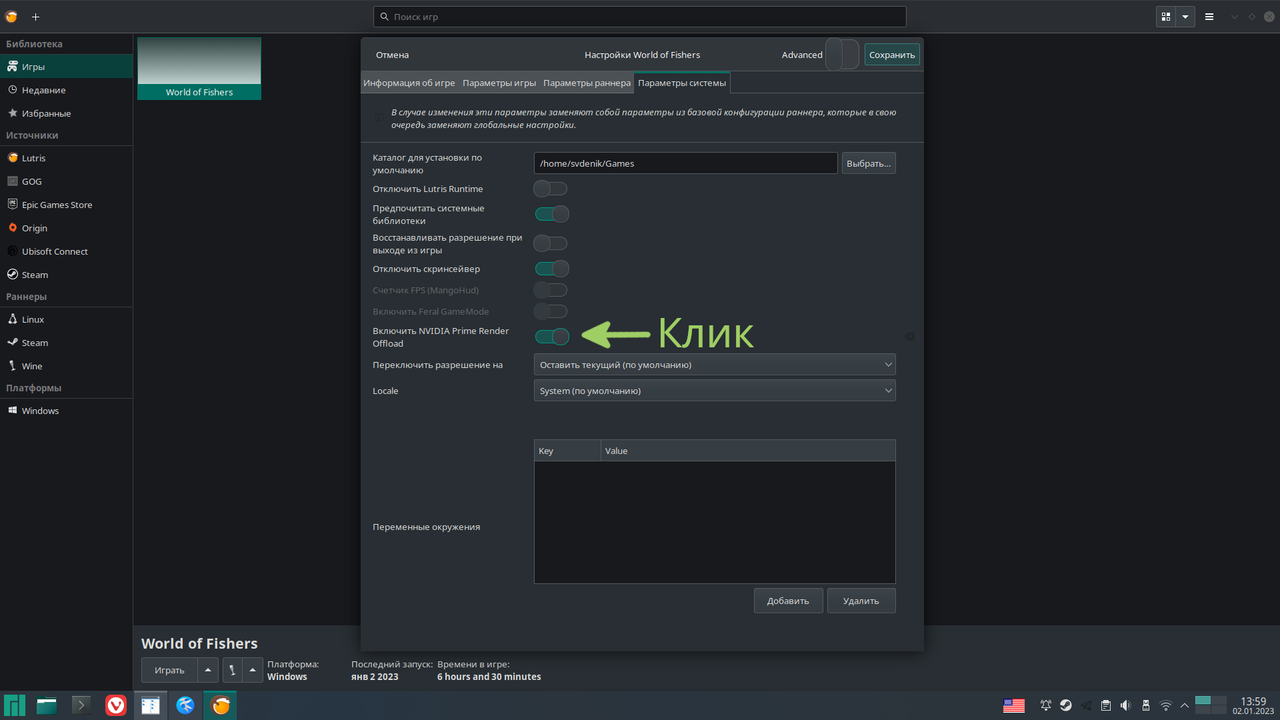Image resolution: width=1280 pixels, height=720 pixels.
Task: Click the Key column header
Action: point(567,451)
